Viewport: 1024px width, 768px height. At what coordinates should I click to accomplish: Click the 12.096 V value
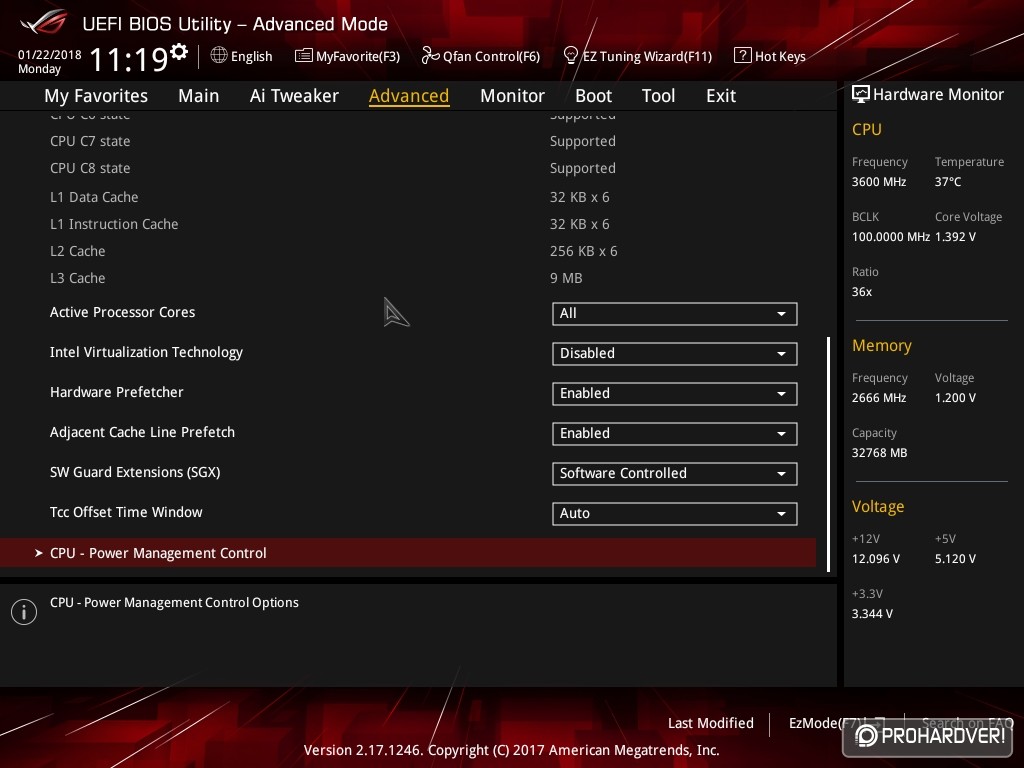(x=876, y=559)
